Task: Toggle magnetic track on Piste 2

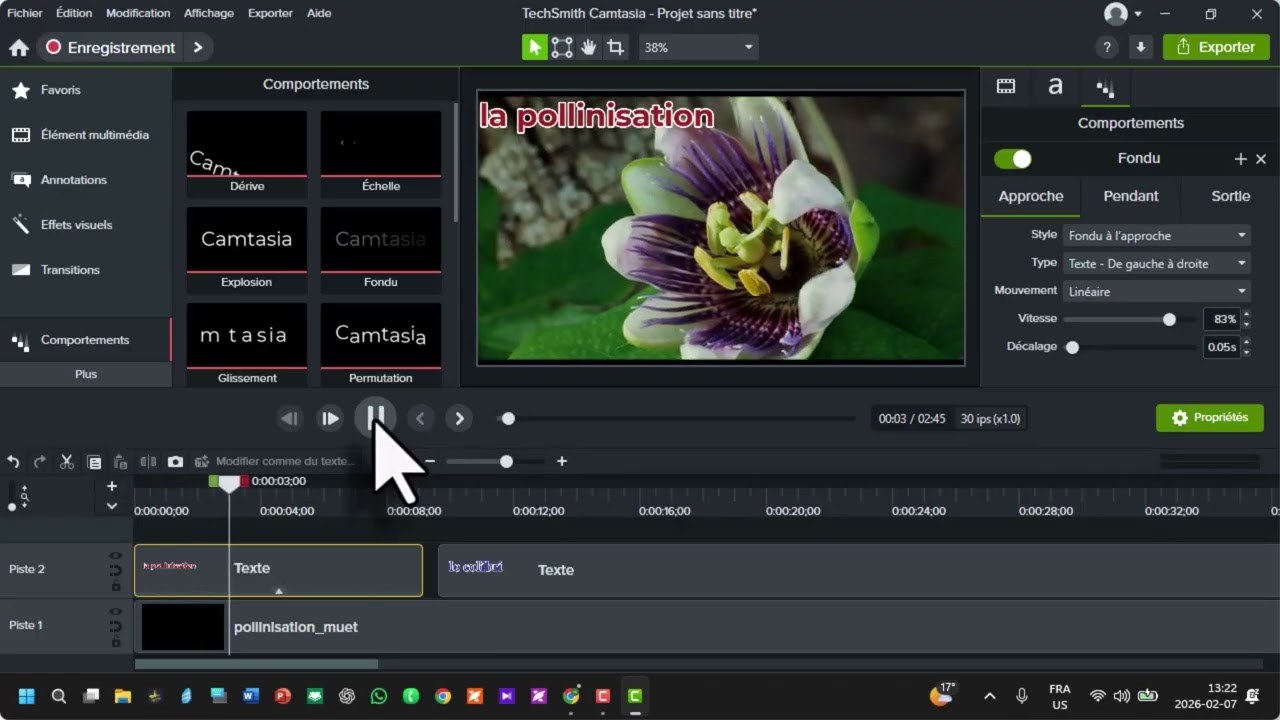Action: [x=116, y=571]
